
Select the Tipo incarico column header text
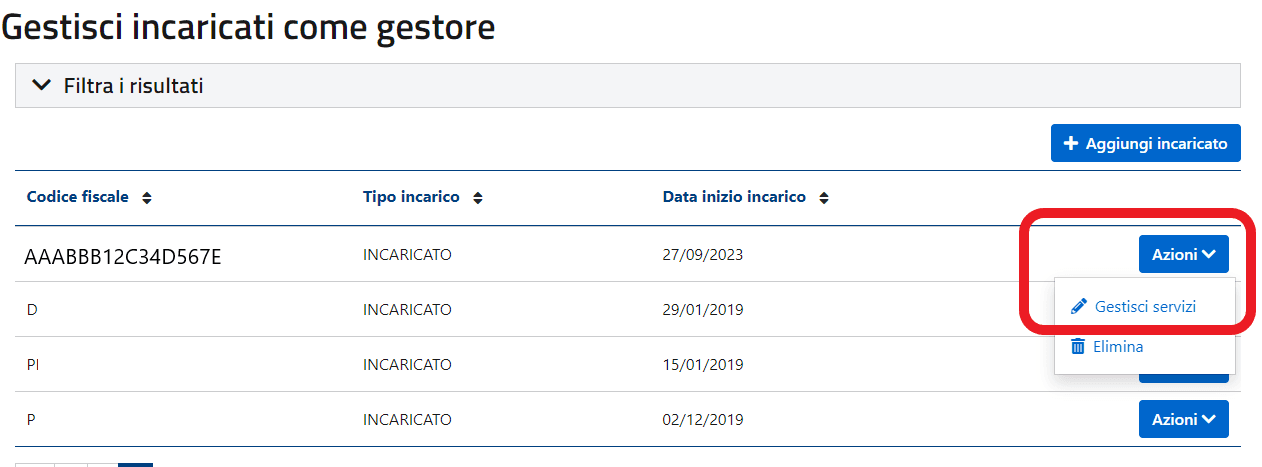tap(411, 197)
